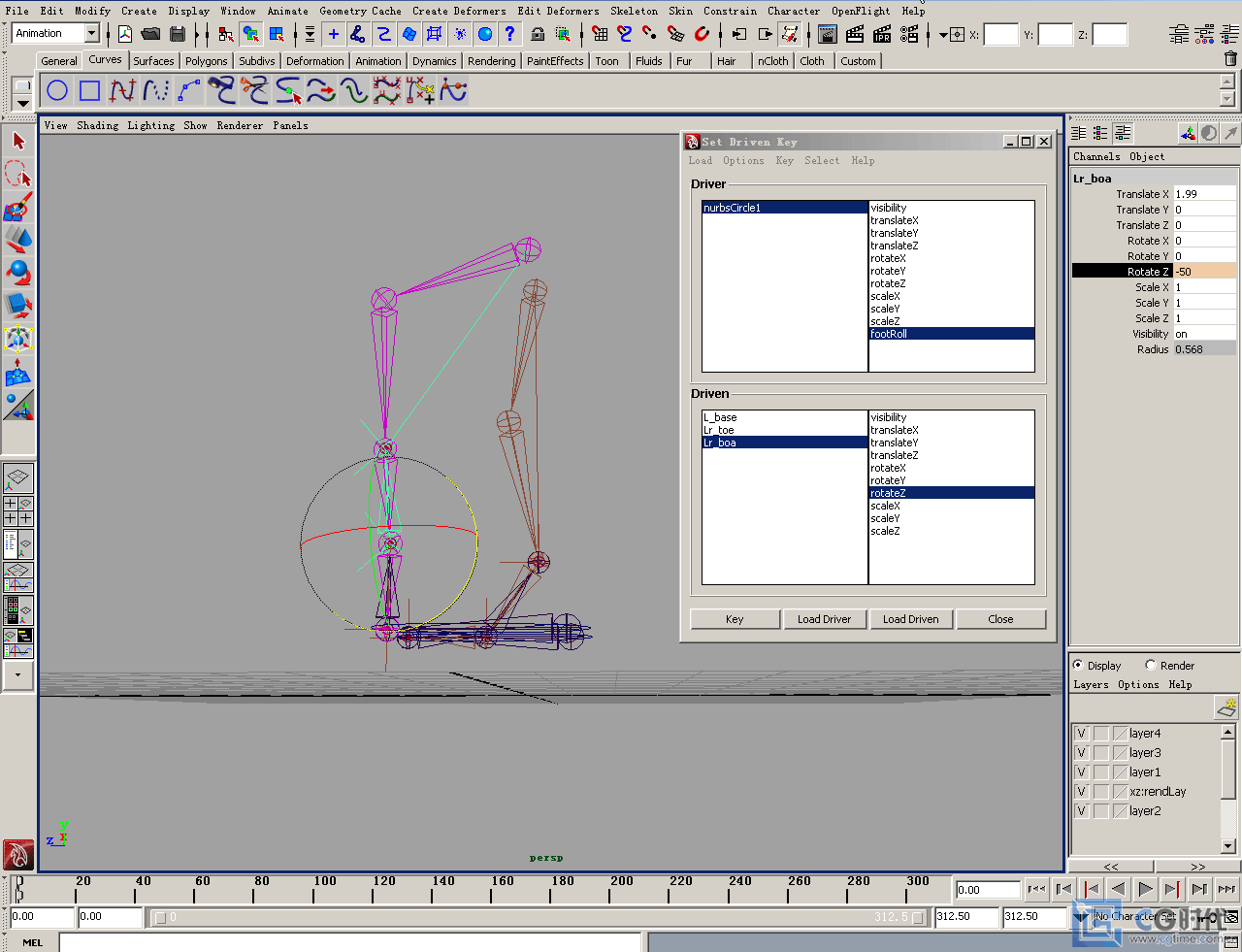Click the Close button in Set Driven Key
Image resolution: width=1242 pixels, height=952 pixels.
click(x=1000, y=619)
